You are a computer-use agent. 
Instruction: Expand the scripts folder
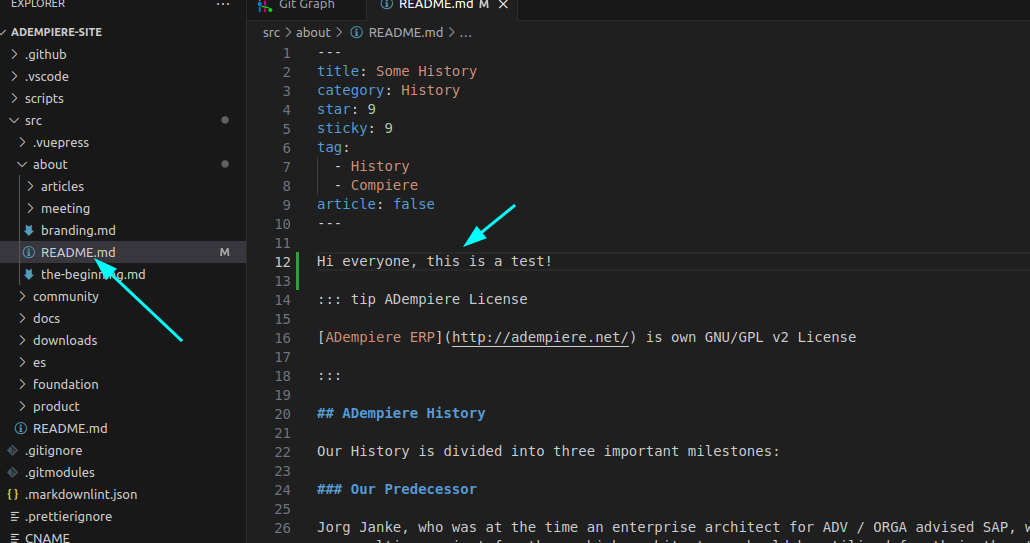14,98
